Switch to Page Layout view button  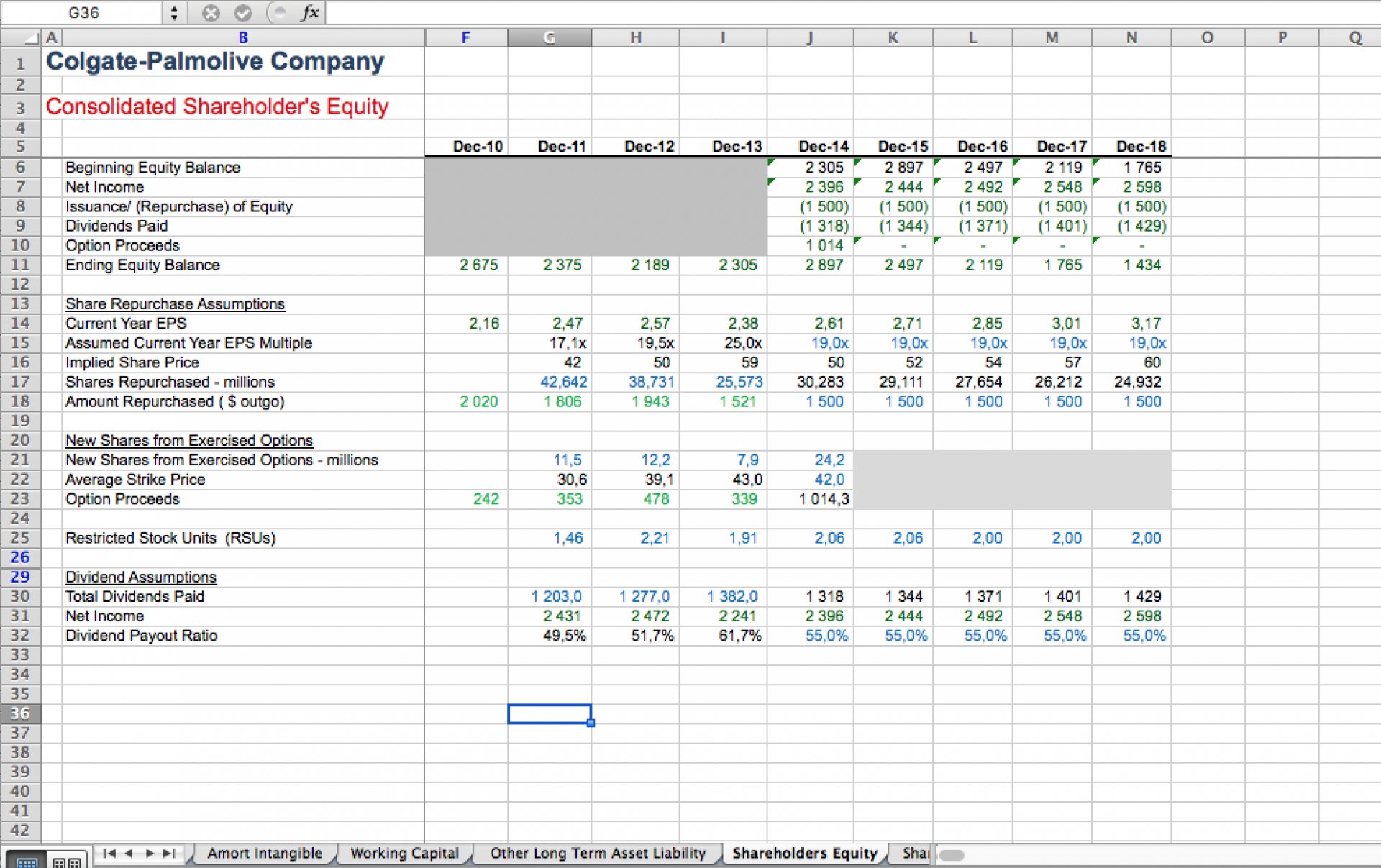pos(67,861)
